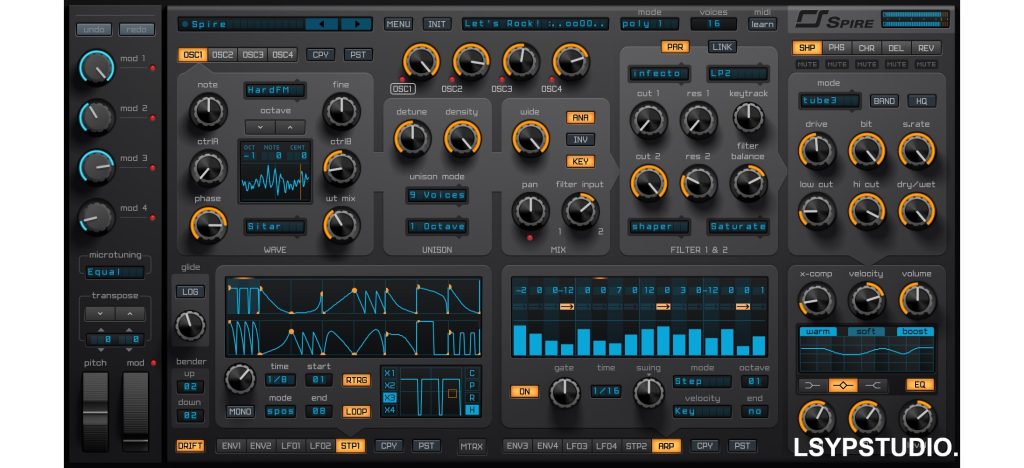Switch to the OSC2 tab
1024x468 pixels.
point(223,55)
